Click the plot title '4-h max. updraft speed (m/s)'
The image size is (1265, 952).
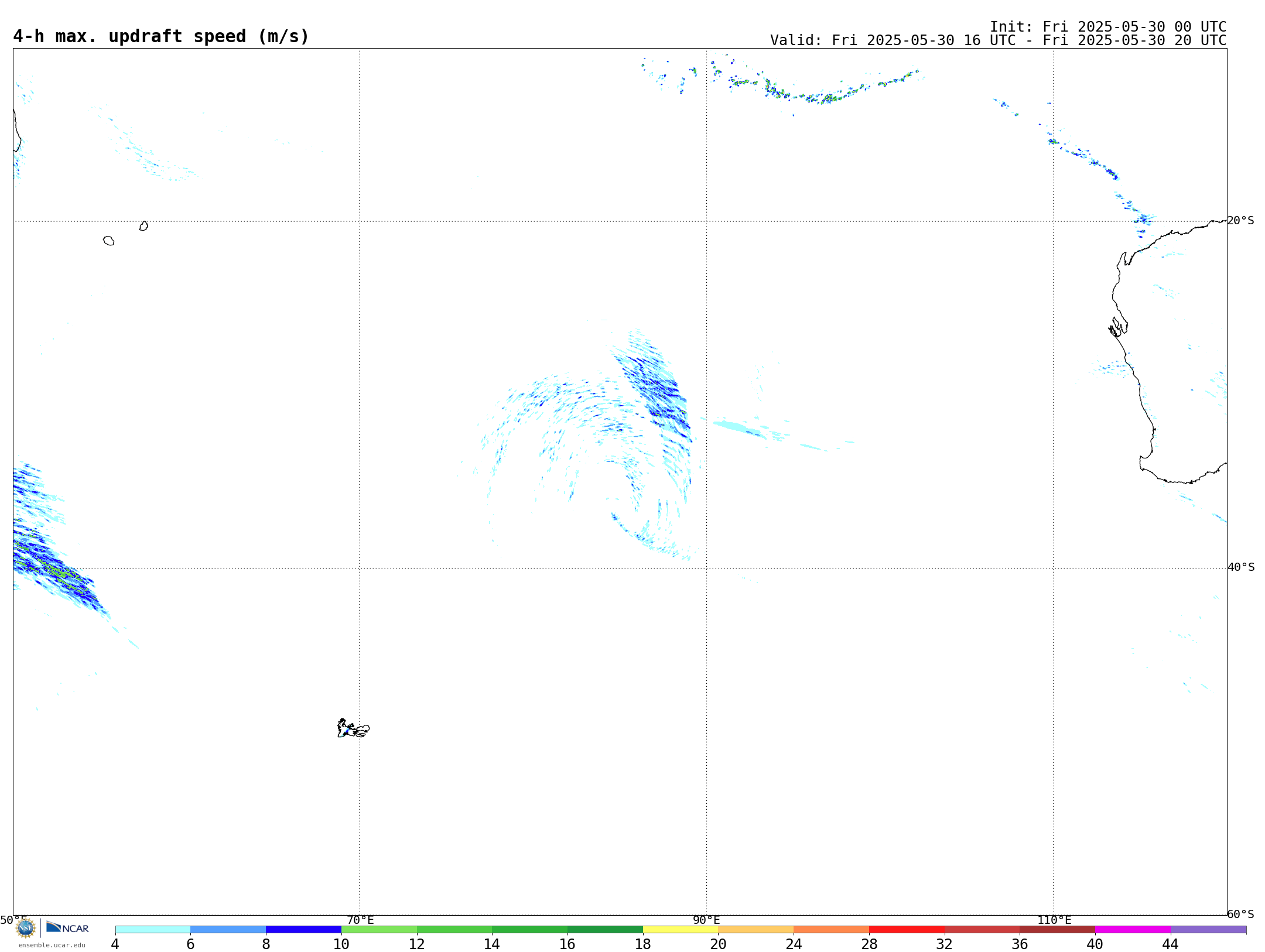click(x=161, y=36)
